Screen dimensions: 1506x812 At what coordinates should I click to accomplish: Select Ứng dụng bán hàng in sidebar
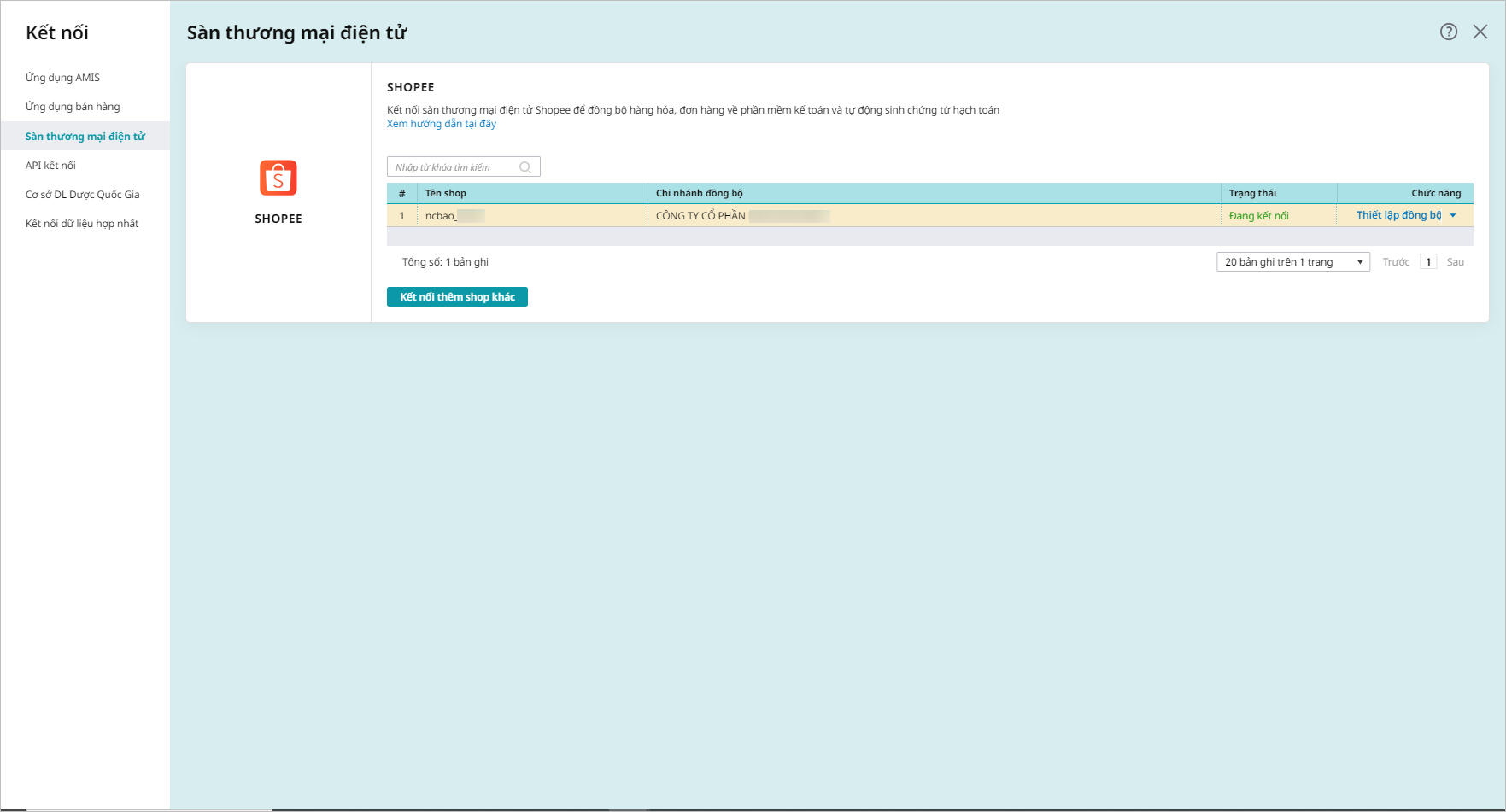pyautogui.click(x=73, y=107)
